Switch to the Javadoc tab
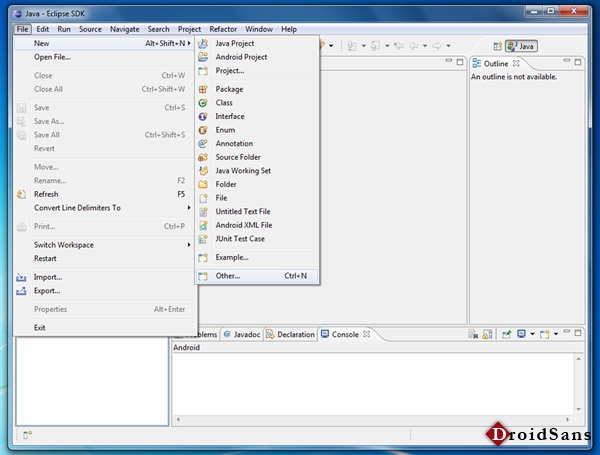 [x=242, y=335]
